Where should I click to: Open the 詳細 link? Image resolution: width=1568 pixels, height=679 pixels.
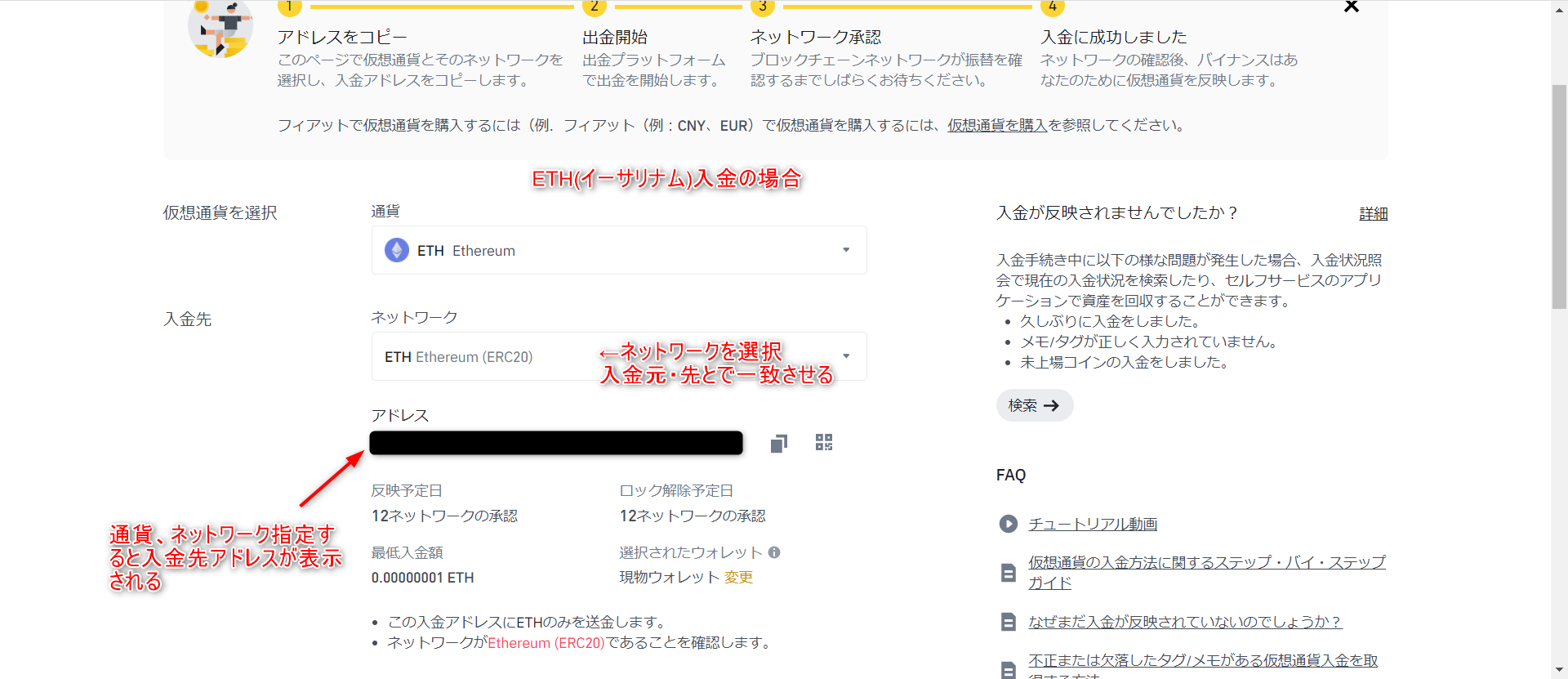1373,213
